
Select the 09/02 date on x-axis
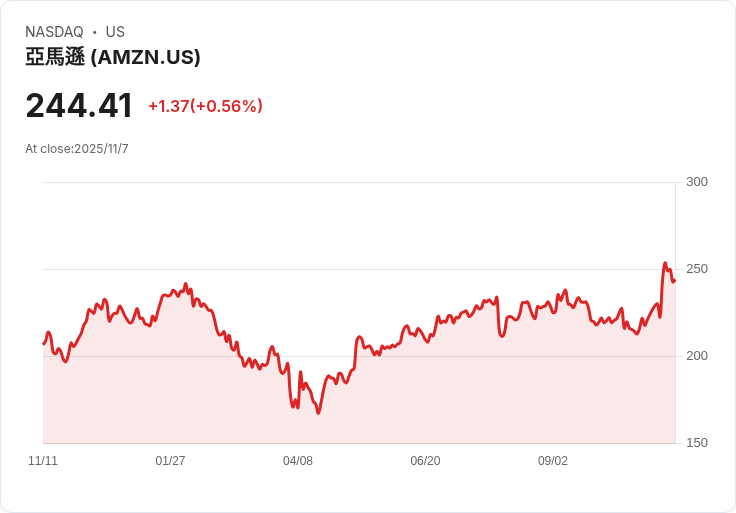pos(553,461)
